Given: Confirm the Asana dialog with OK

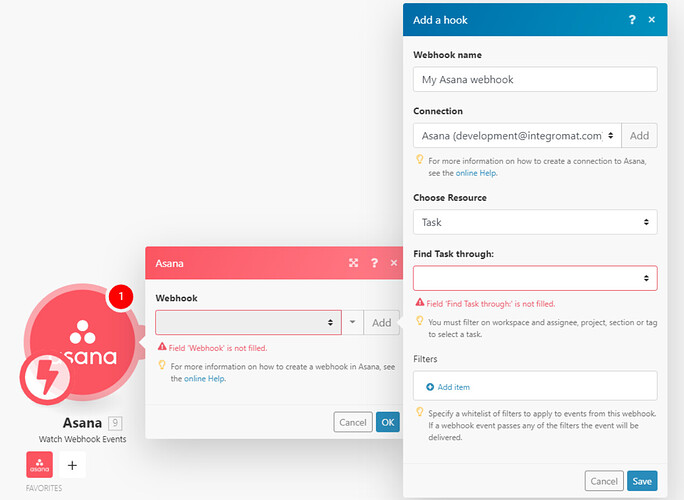Looking at the screenshot, I should coord(388,422).
